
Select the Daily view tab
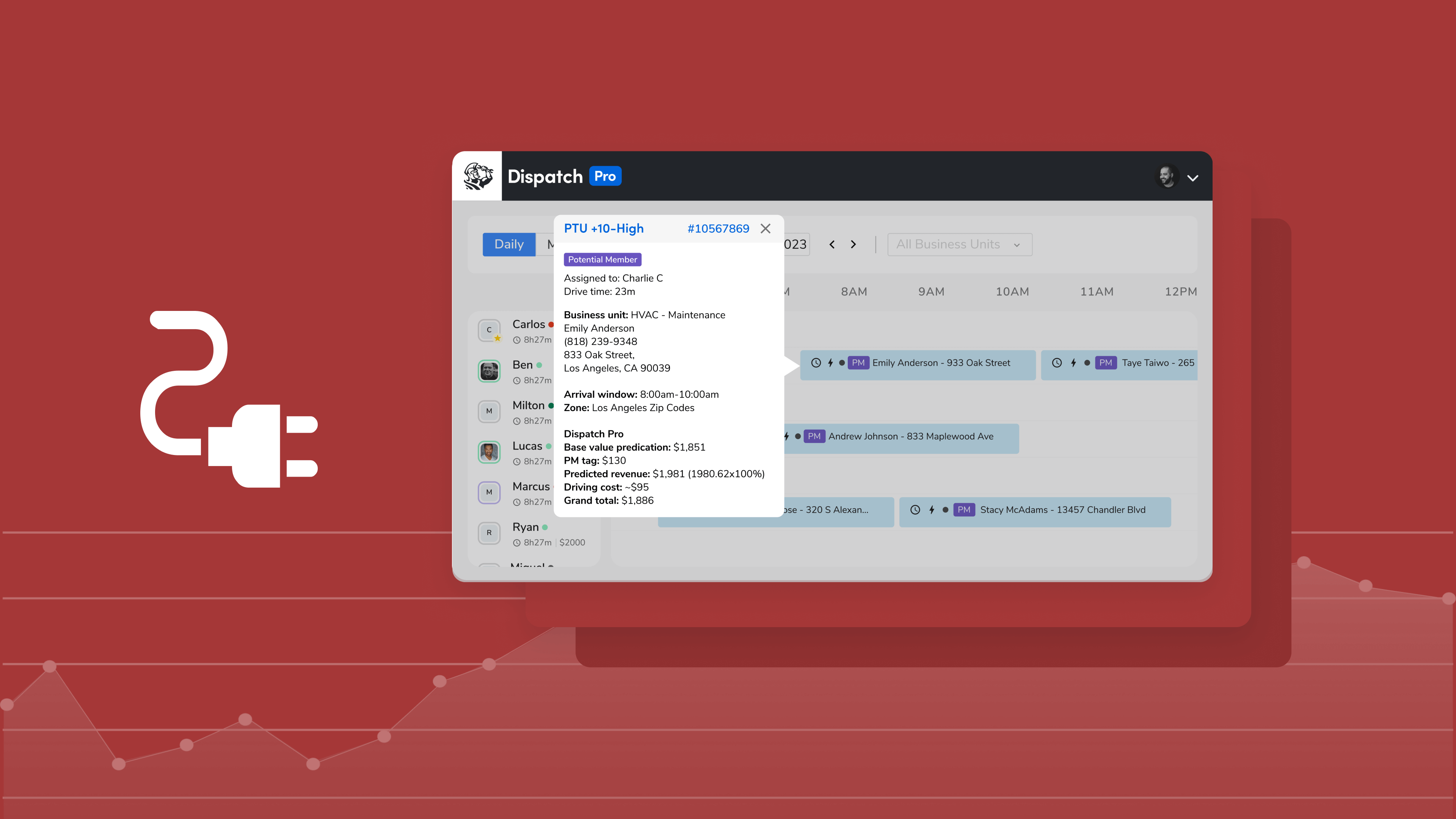[x=509, y=244]
